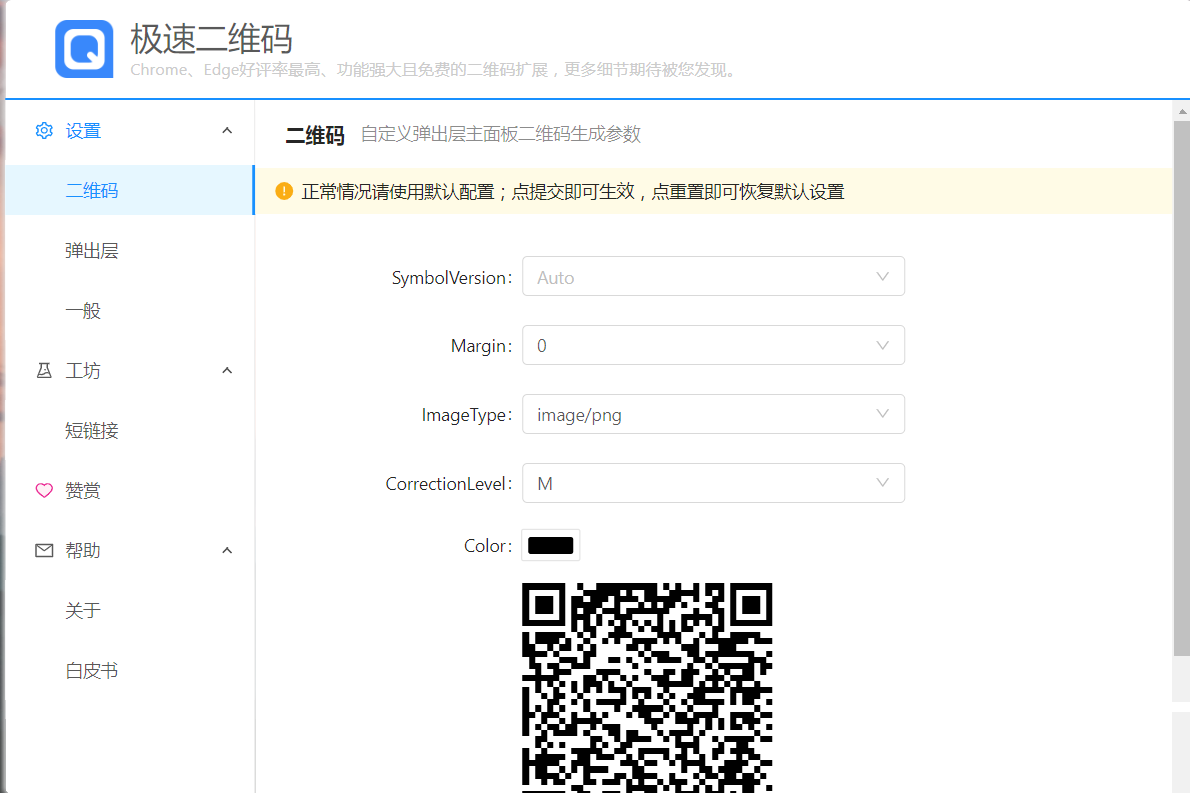Click the Color label
Viewport: 1190px width, 793px height.
click(488, 546)
